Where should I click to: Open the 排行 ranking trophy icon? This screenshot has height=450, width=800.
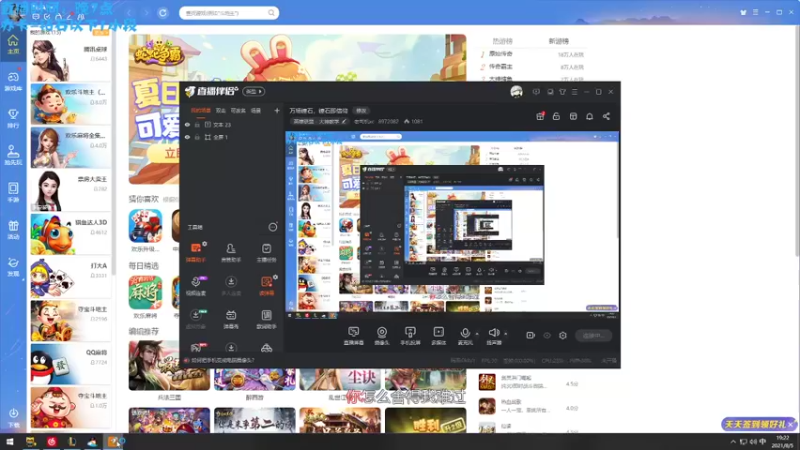click(13, 118)
